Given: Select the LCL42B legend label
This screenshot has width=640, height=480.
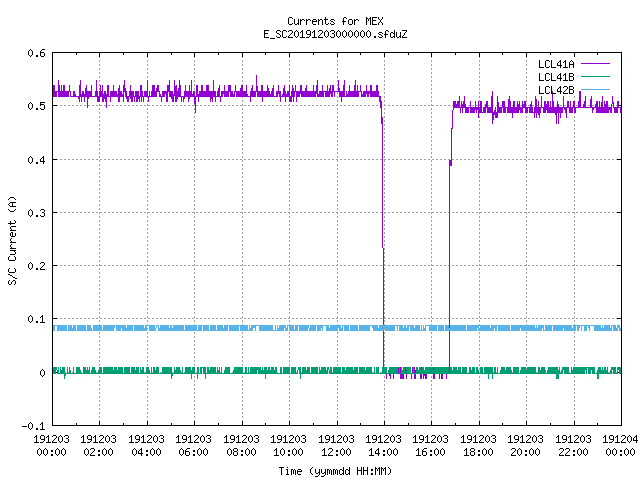Looking at the screenshot, I should 556,90.
